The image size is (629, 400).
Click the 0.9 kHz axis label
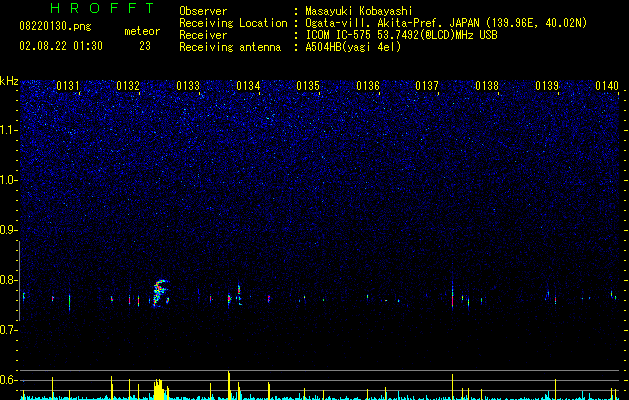[9, 230]
